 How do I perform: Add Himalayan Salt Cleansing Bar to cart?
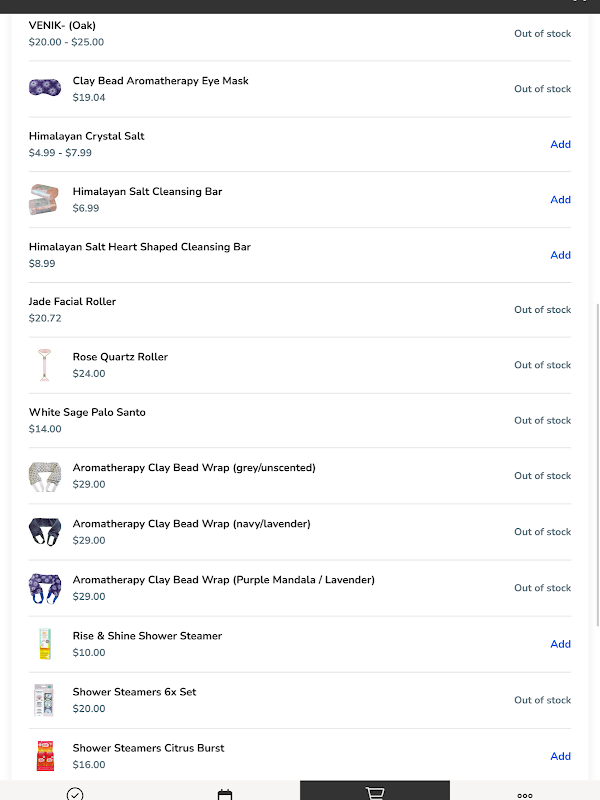tap(560, 199)
